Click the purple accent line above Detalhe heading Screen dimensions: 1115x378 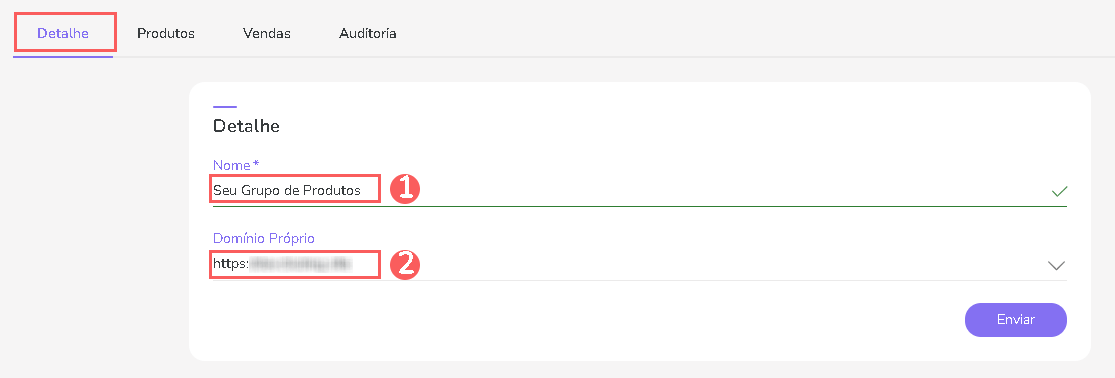coord(225,107)
